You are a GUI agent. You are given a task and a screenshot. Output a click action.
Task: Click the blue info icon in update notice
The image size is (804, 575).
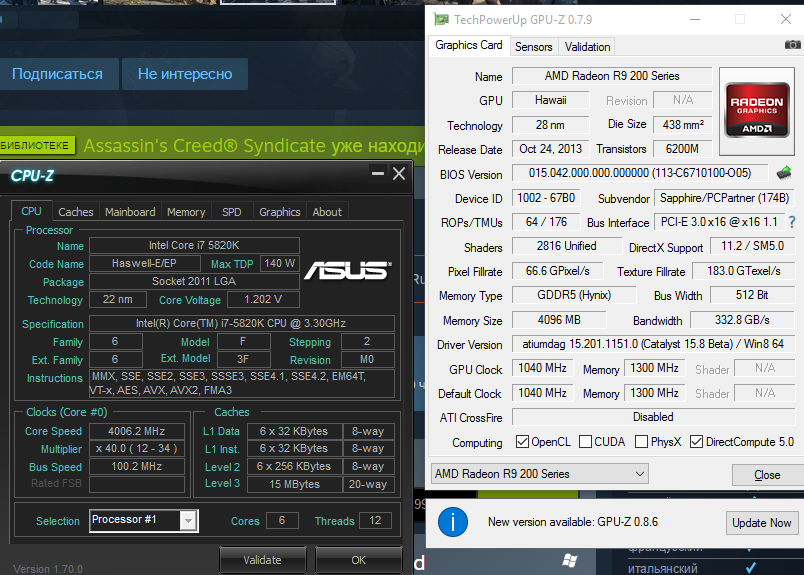click(453, 522)
